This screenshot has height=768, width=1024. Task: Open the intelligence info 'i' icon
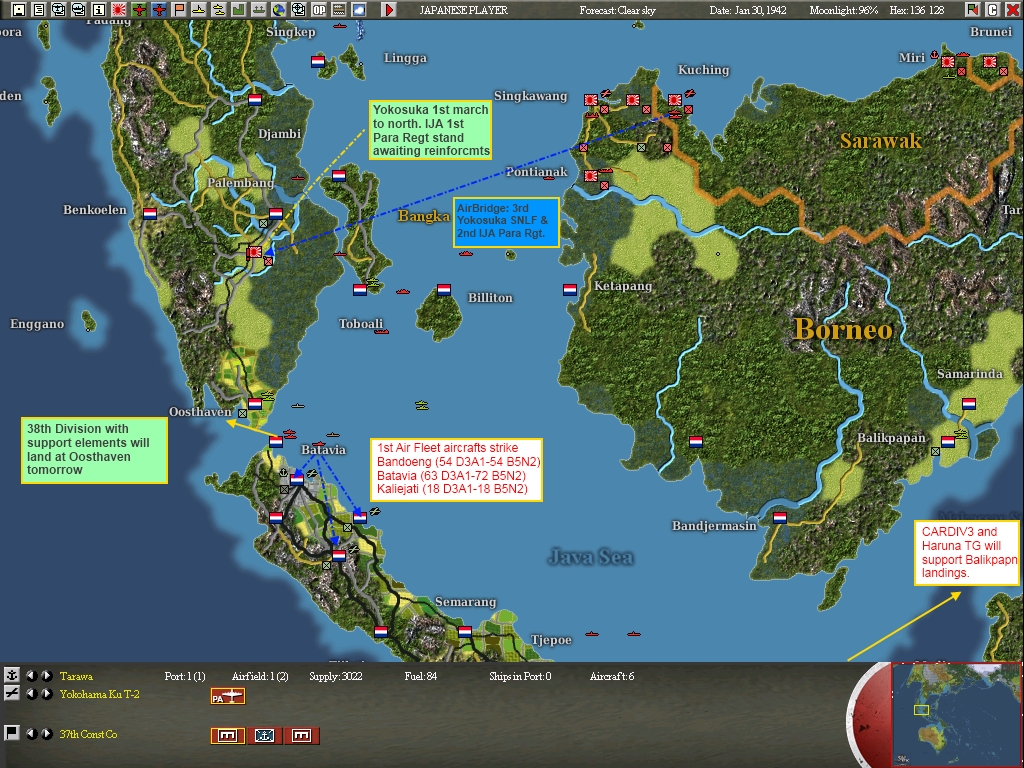click(99, 9)
